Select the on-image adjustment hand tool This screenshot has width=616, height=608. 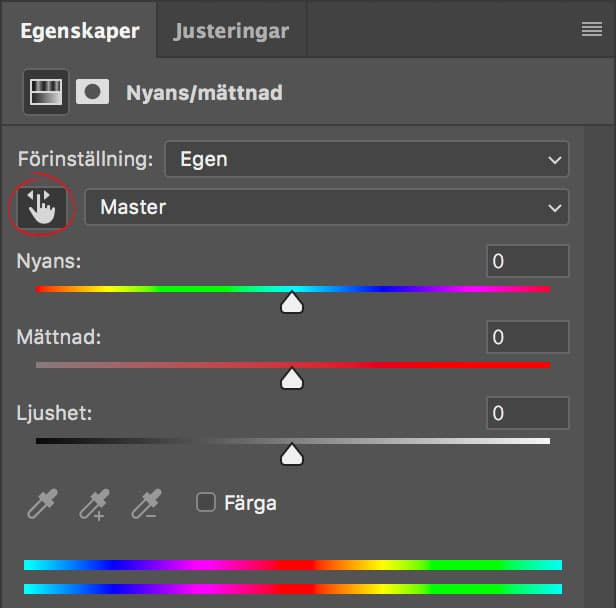42,207
